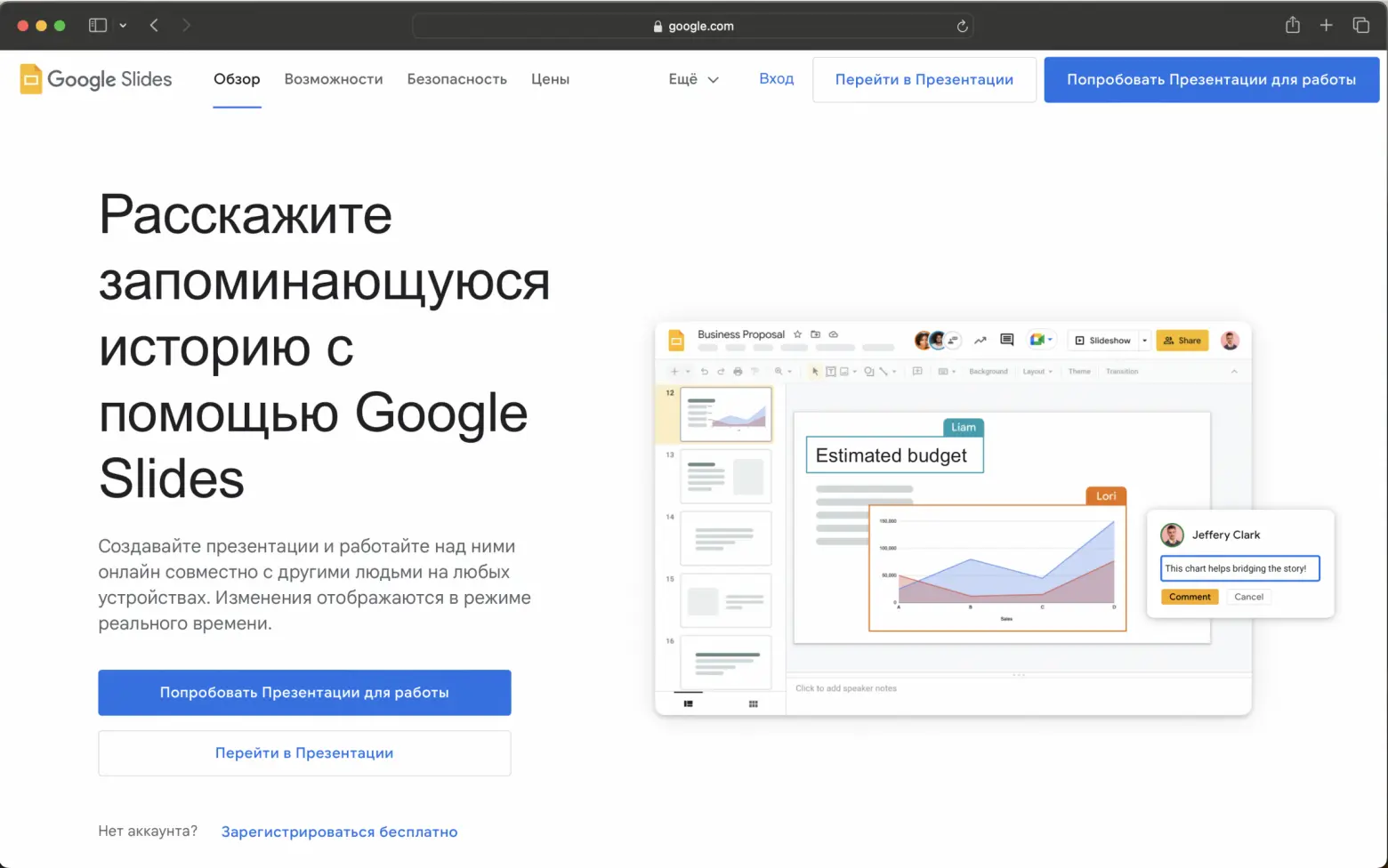This screenshot has height=868, width=1388.
Task: Focus the google.com address bar
Action: pos(692,27)
